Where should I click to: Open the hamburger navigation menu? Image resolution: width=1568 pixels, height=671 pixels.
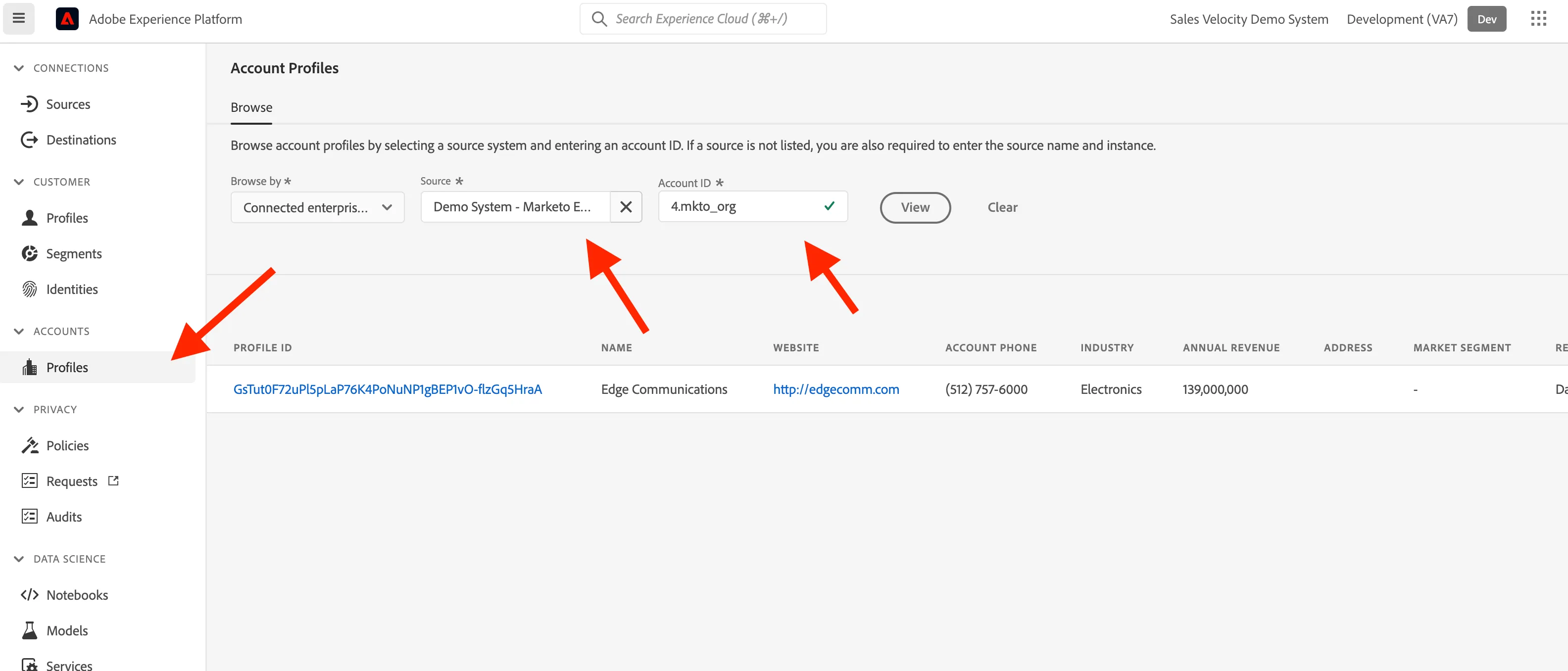[x=19, y=18]
